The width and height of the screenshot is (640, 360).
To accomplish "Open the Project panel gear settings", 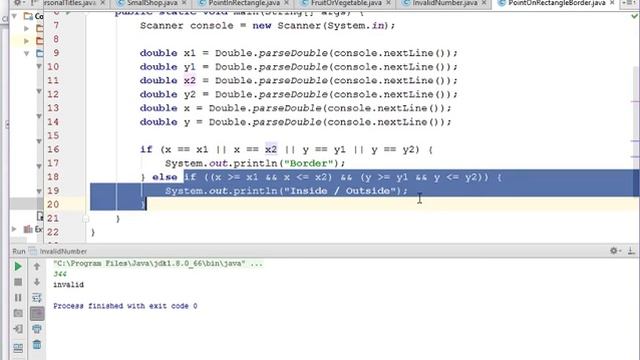I will click(19, 3).
